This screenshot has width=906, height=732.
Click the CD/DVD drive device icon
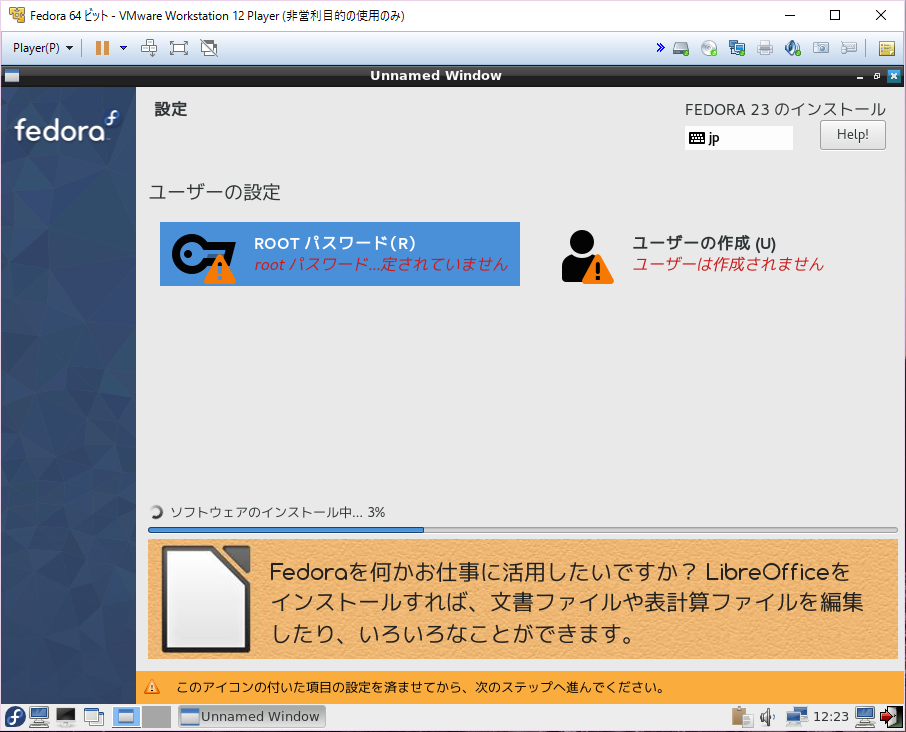tap(709, 48)
